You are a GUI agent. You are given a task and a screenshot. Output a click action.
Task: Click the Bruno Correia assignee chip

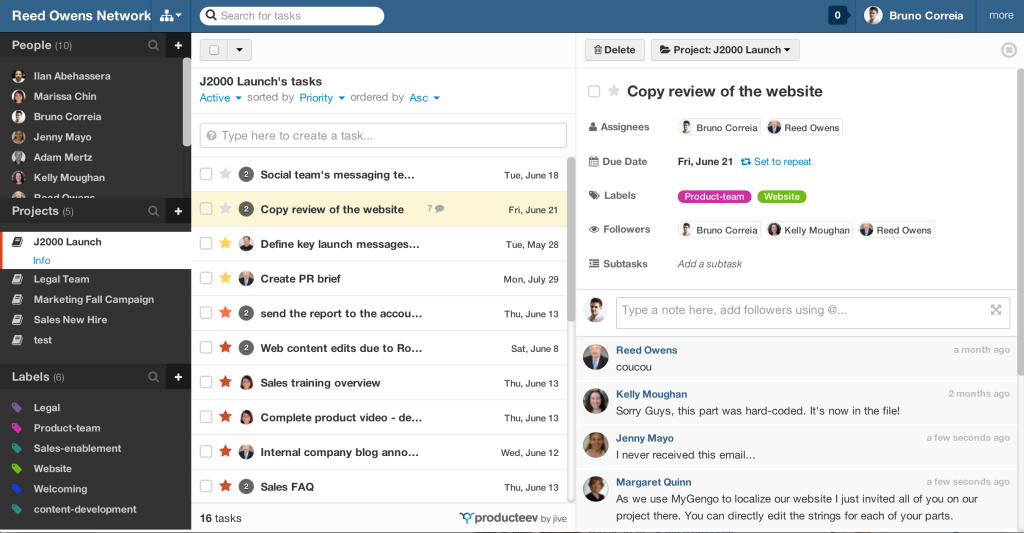(719, 127)
